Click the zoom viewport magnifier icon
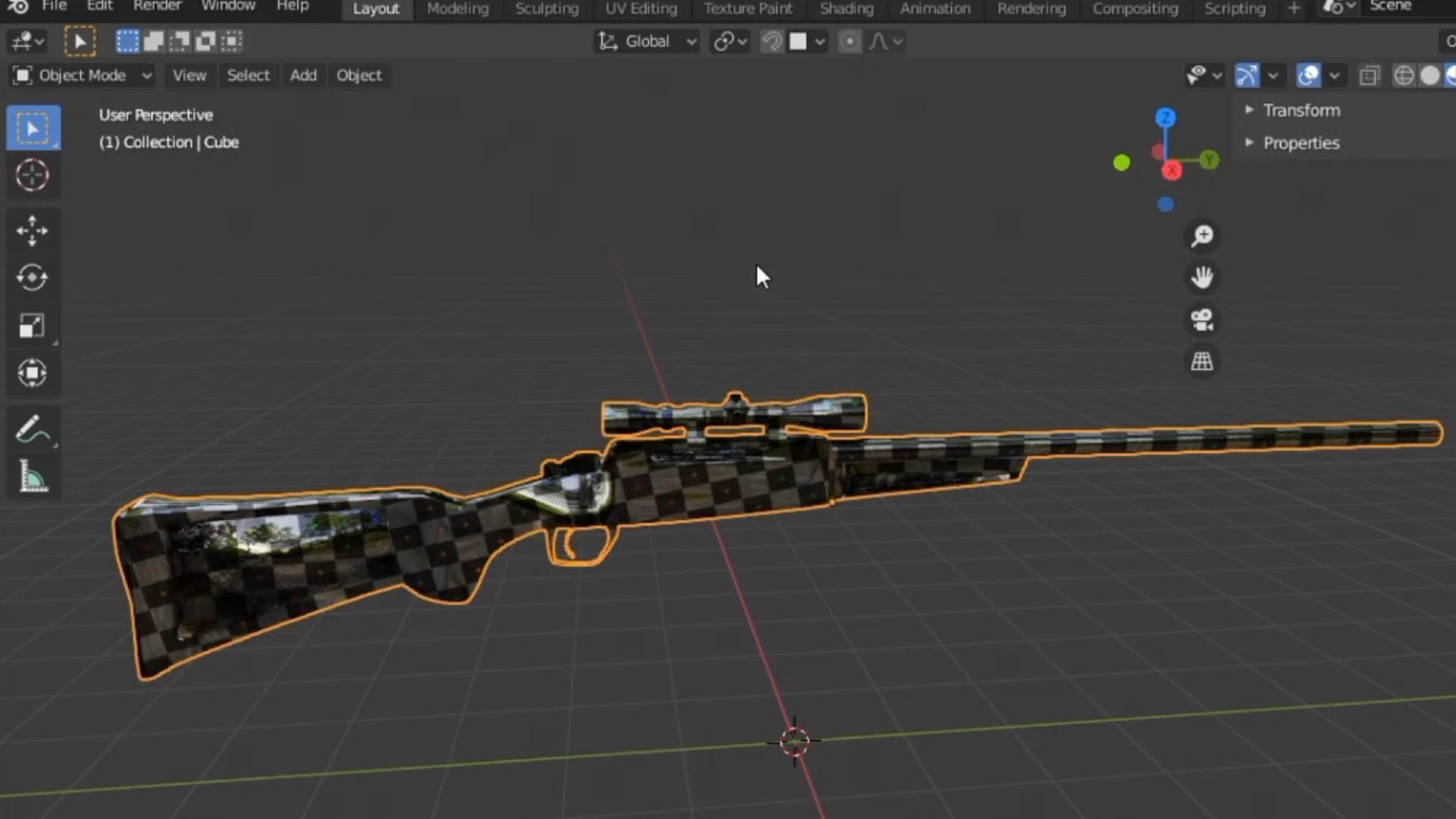 click(1202, 236)
